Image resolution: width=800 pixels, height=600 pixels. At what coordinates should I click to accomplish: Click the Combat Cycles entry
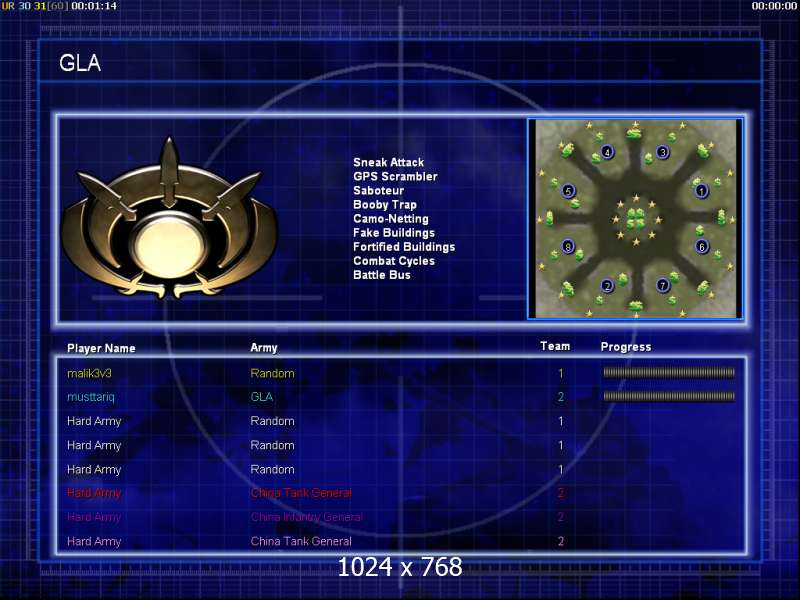[x=394, y=261]
